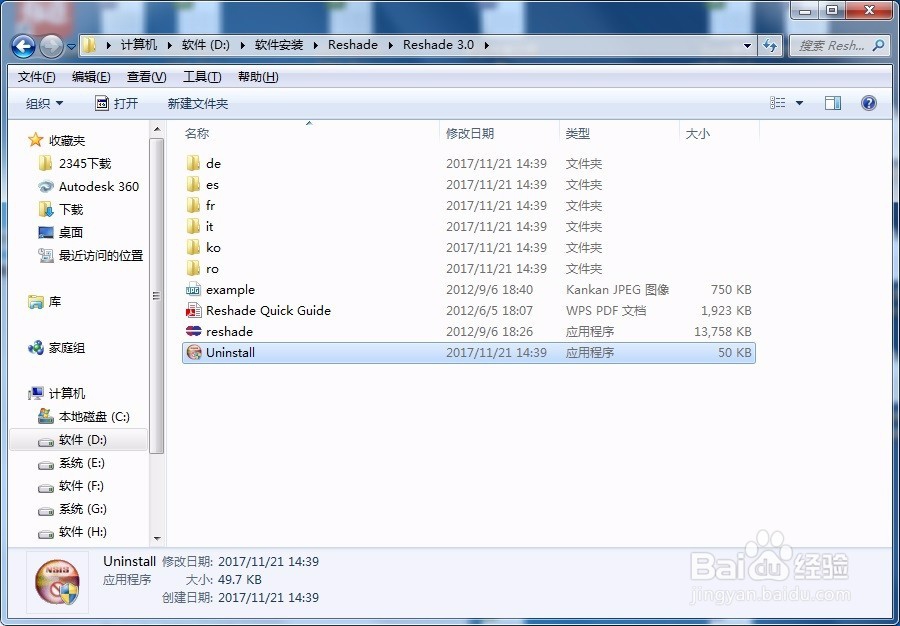The width and height of the screenshot is (900, 626).
Task: Open the 工具(T) menu
Action: tap(202, 77)
